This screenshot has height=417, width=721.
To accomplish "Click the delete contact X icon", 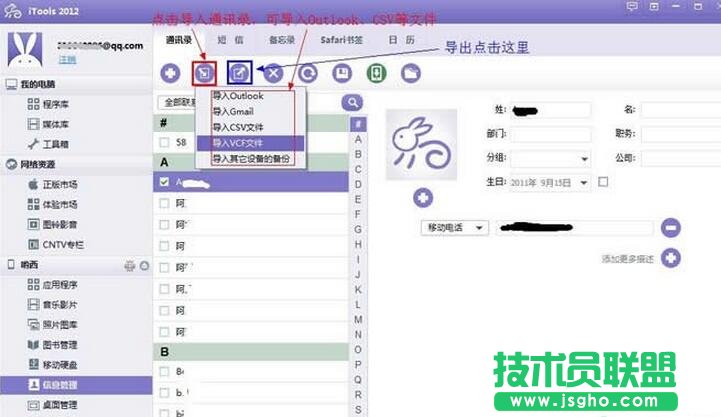I will (274, 73).
